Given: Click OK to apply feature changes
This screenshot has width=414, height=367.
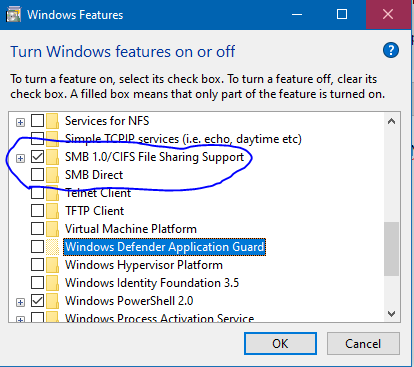Looking at the screenshot, I should 280,343.
